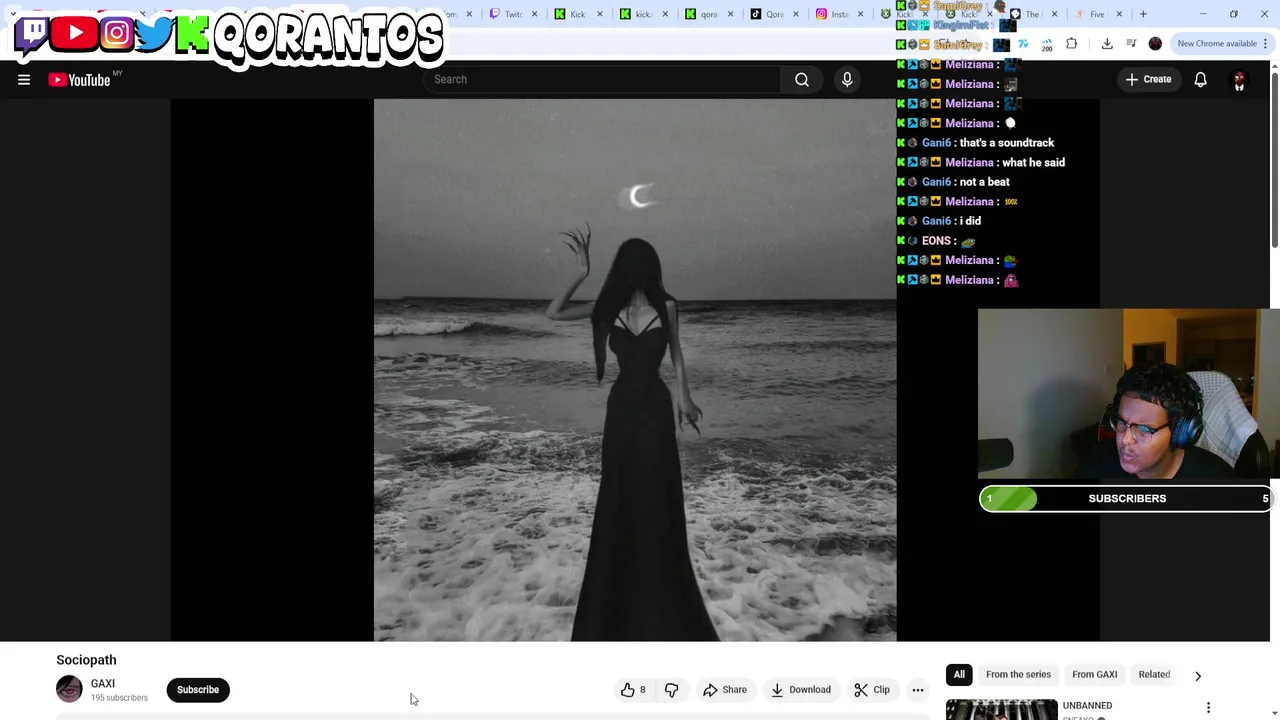1280x720 pixels.
Task: Click the video player area
Action: [x=635, y=370]
